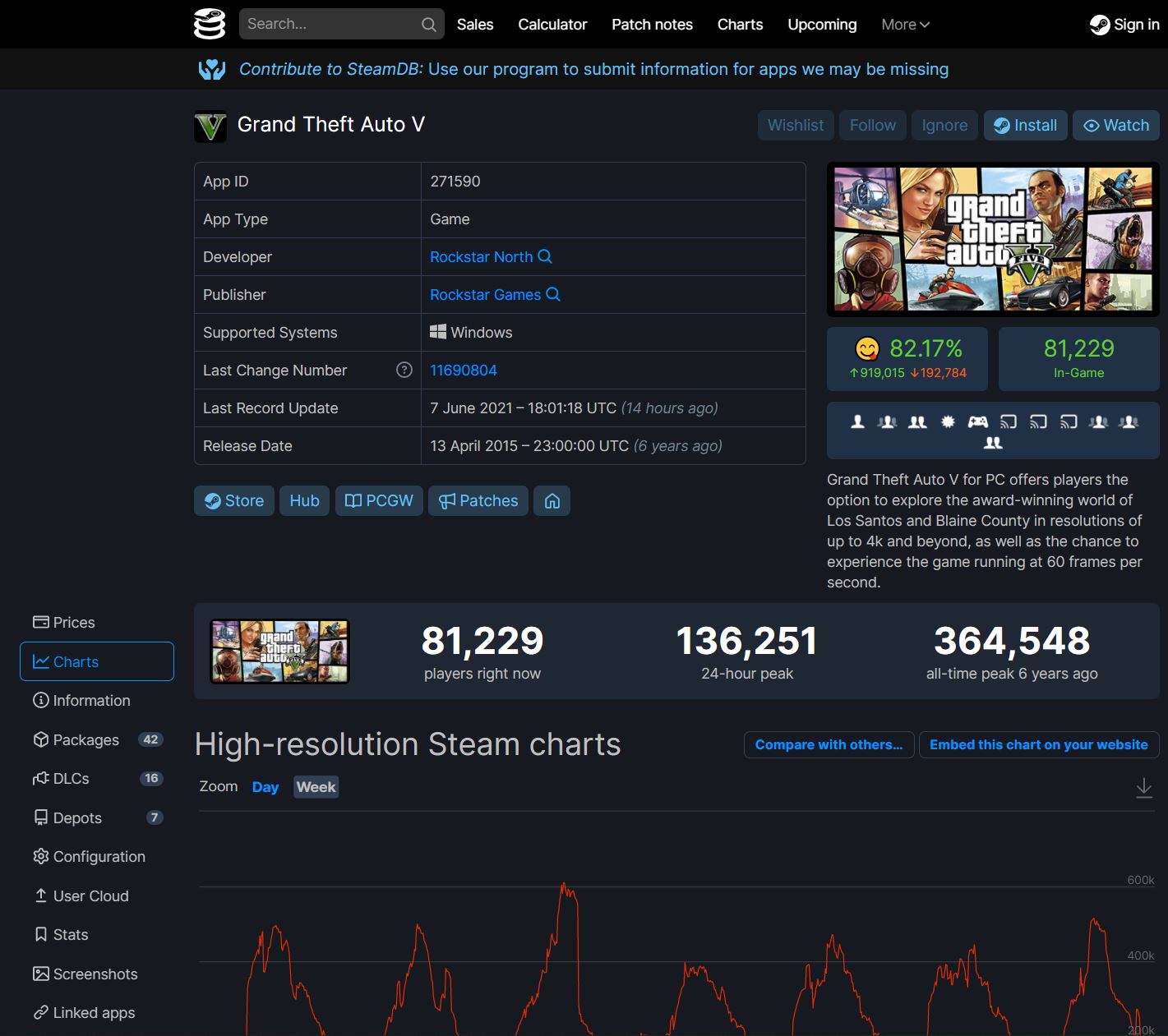Click the 192,784 negative reviews count
1168x1036 pixels.
(x=938, y=373)
